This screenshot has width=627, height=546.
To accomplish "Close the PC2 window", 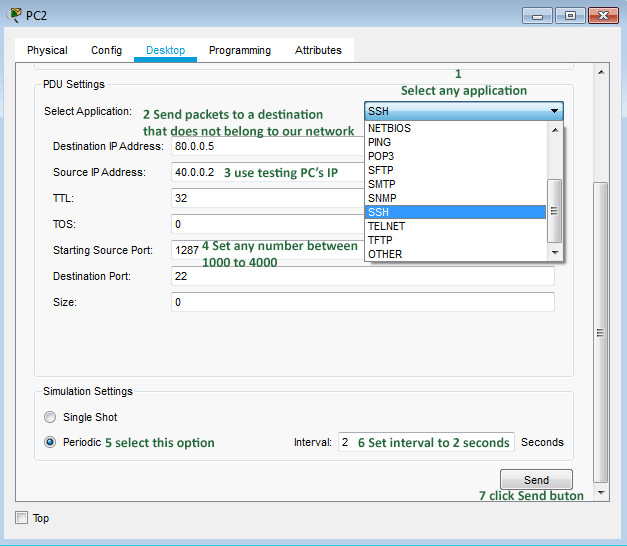I will click(603, 16).
